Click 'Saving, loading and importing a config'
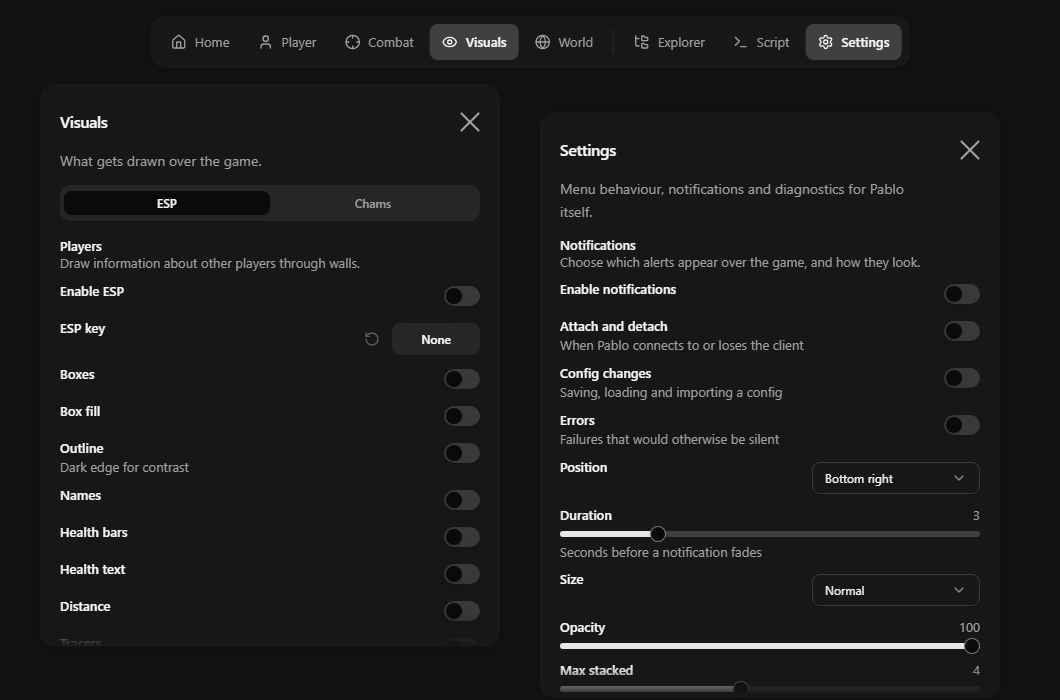Image resolution: width=1060 pixels, height=700 pixels. click(671, 392)
